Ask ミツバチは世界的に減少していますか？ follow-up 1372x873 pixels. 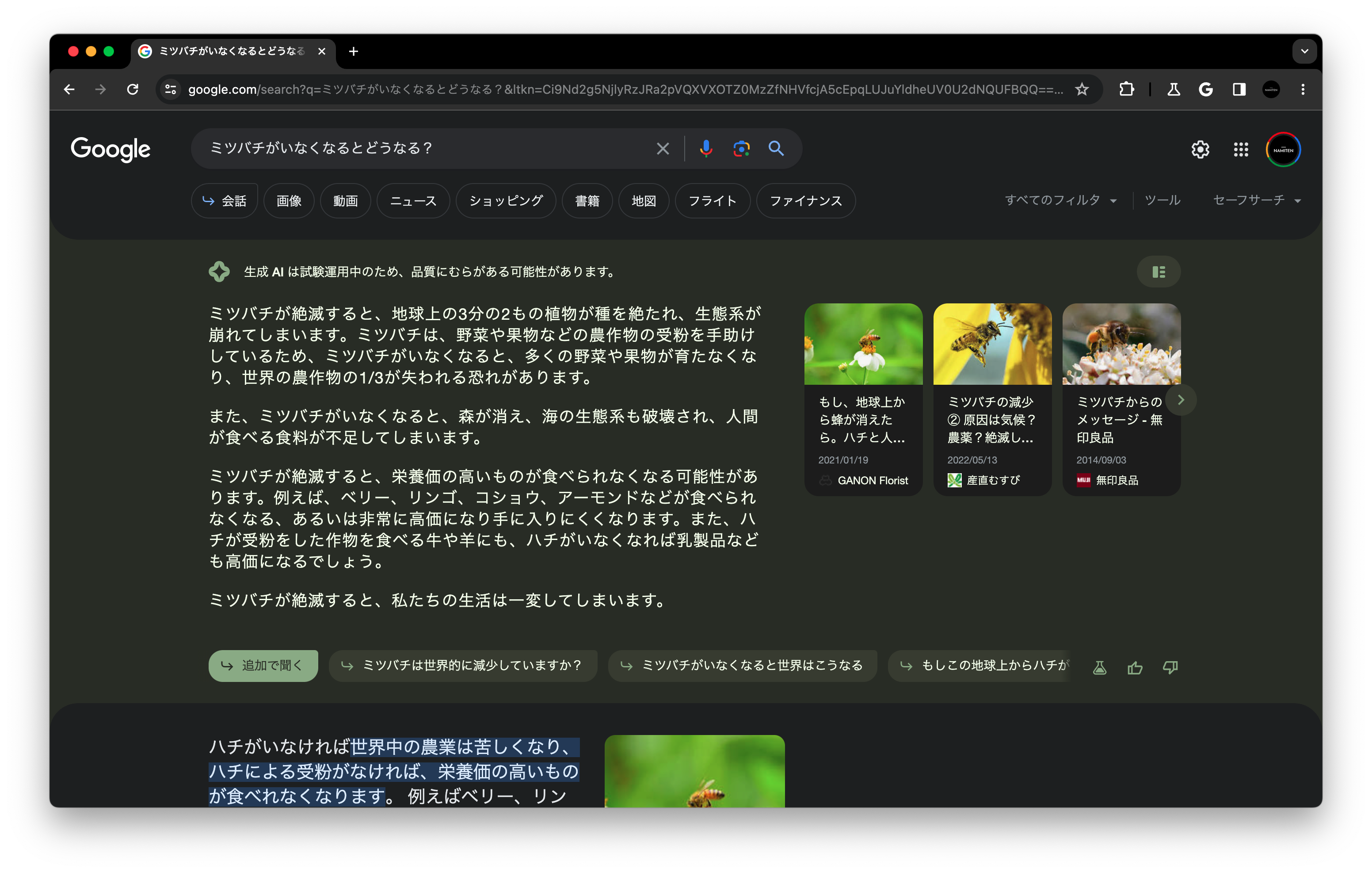463,666
